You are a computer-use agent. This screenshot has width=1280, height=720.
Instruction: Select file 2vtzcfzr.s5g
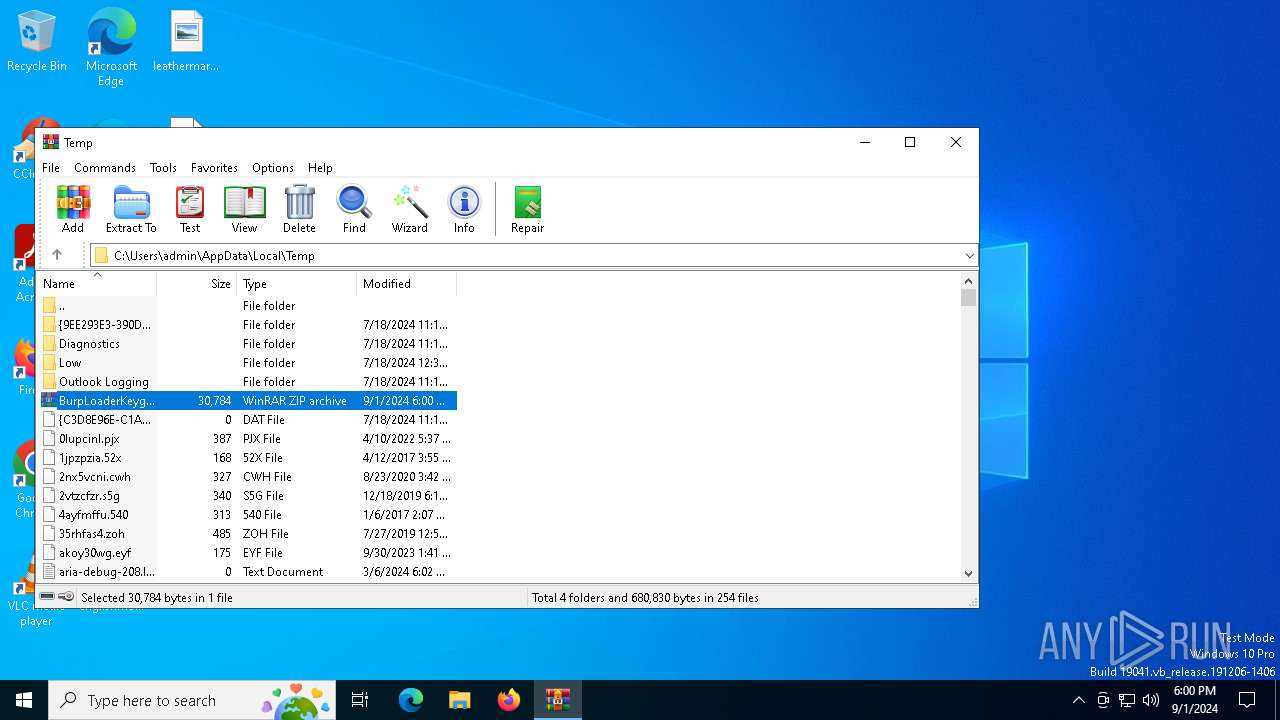(x=248, y=496)
